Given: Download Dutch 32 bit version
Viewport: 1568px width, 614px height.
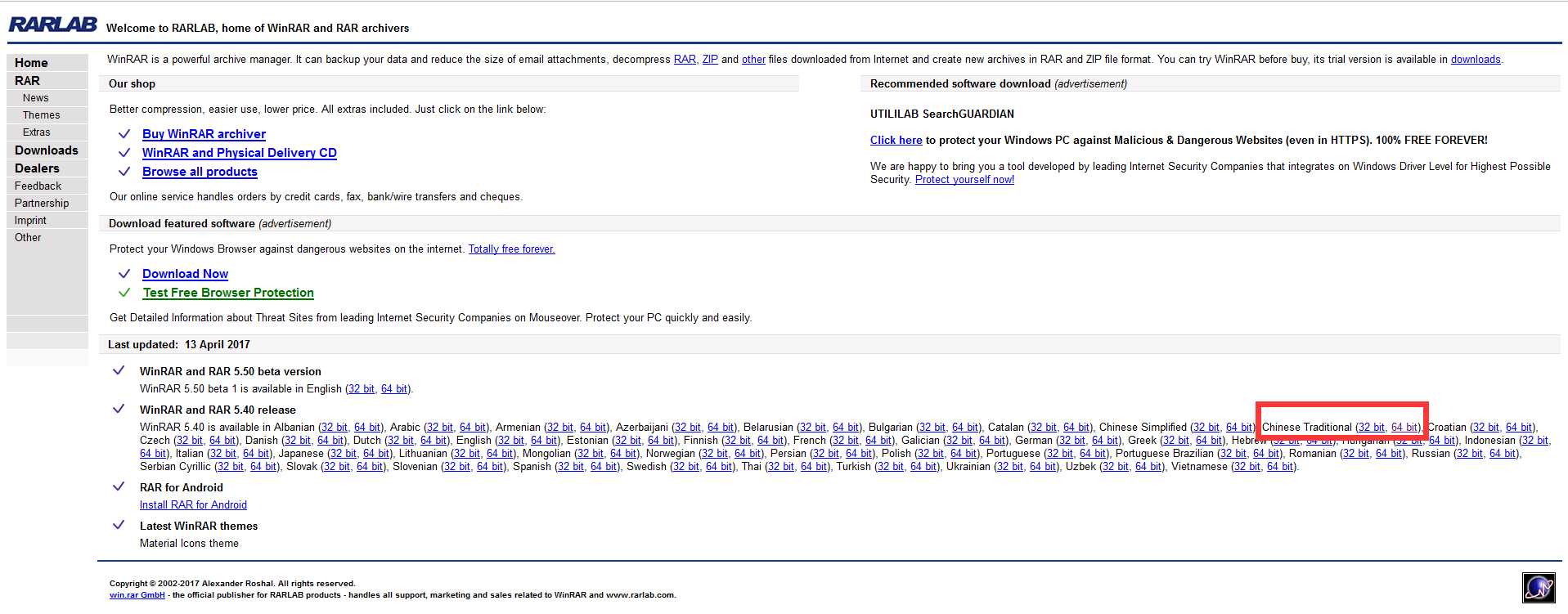Looking at the screenshot, I should coord(401,441).
